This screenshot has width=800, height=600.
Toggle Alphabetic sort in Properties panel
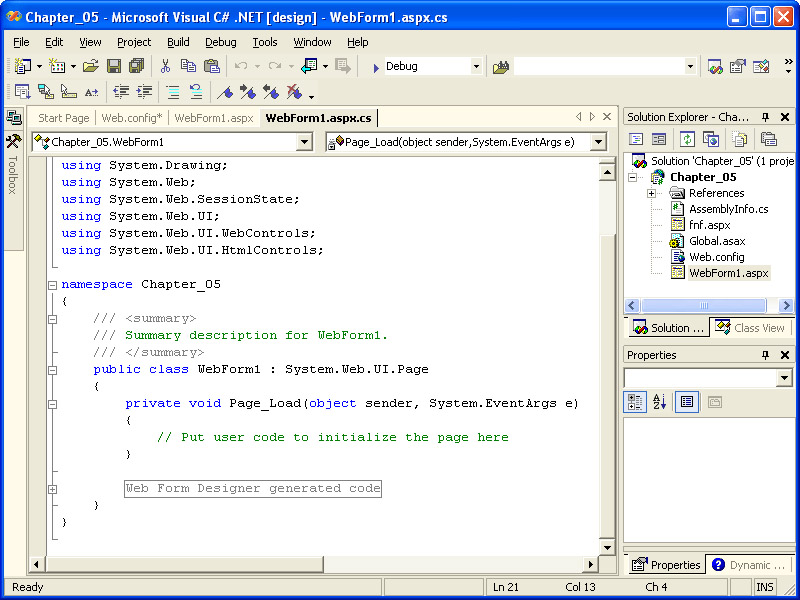tap(660, 402)
